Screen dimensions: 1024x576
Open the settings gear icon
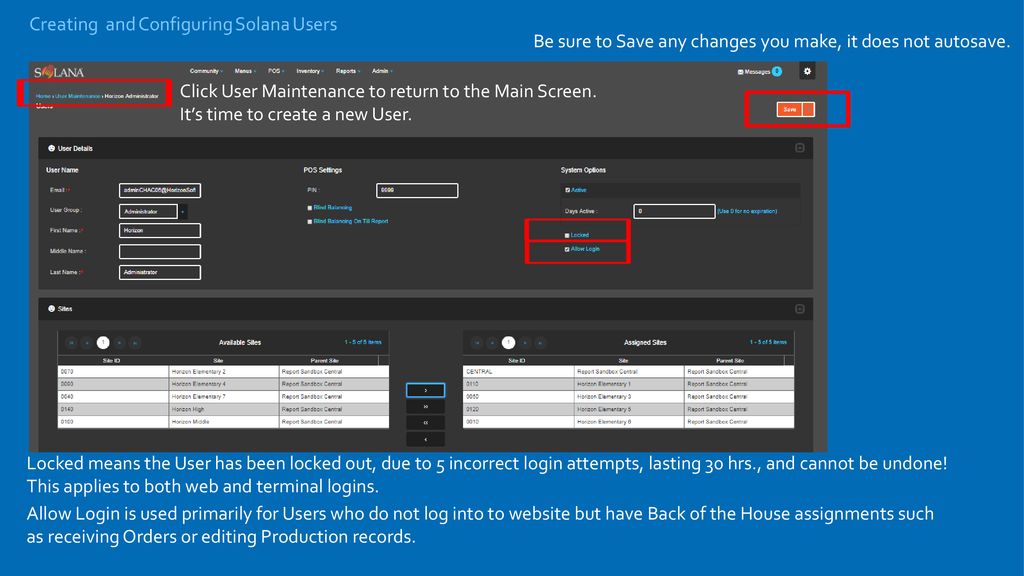click(807, 71)
